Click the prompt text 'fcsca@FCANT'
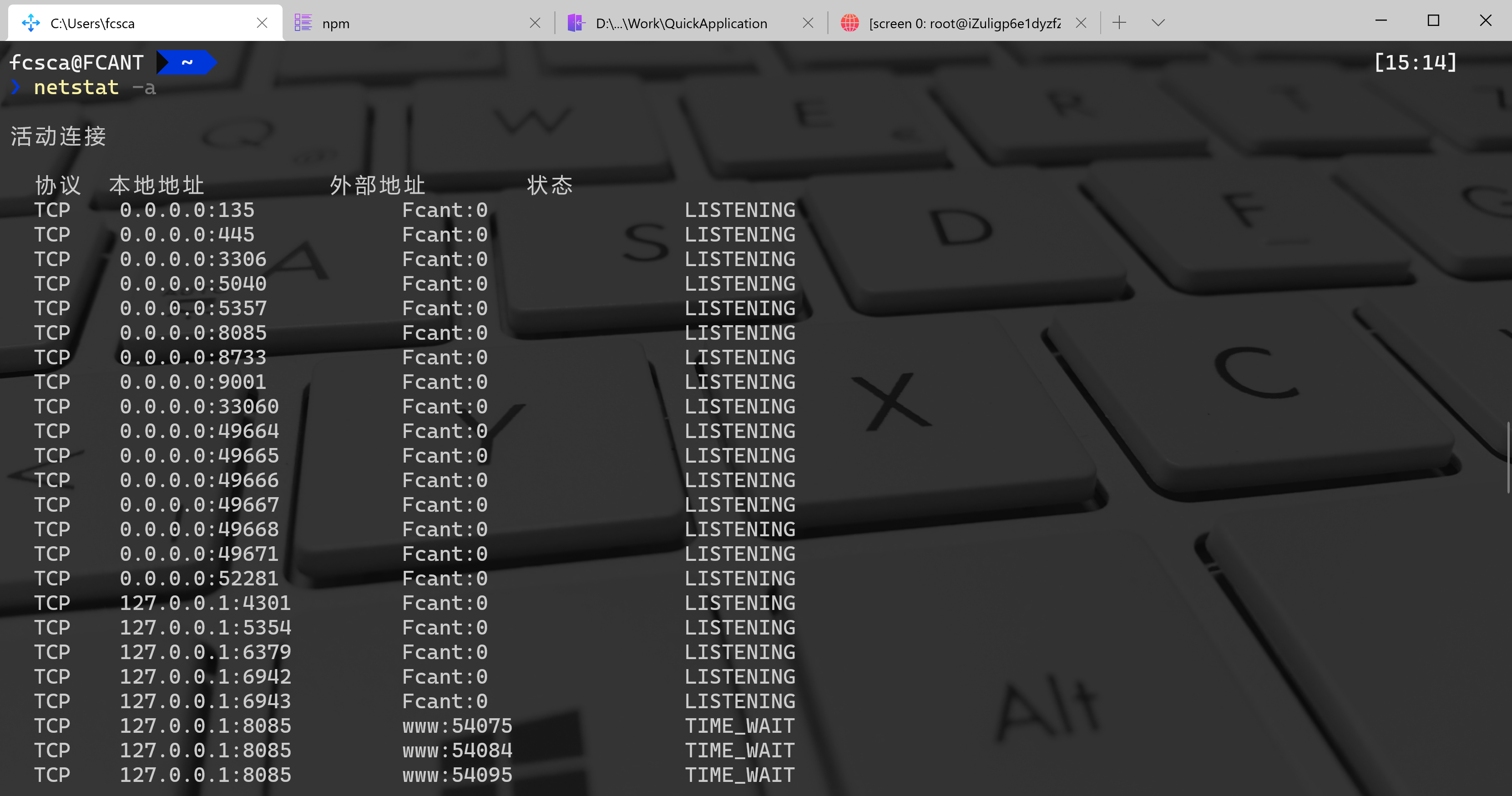Screen dimensions: 1512x796 [76, 62]
